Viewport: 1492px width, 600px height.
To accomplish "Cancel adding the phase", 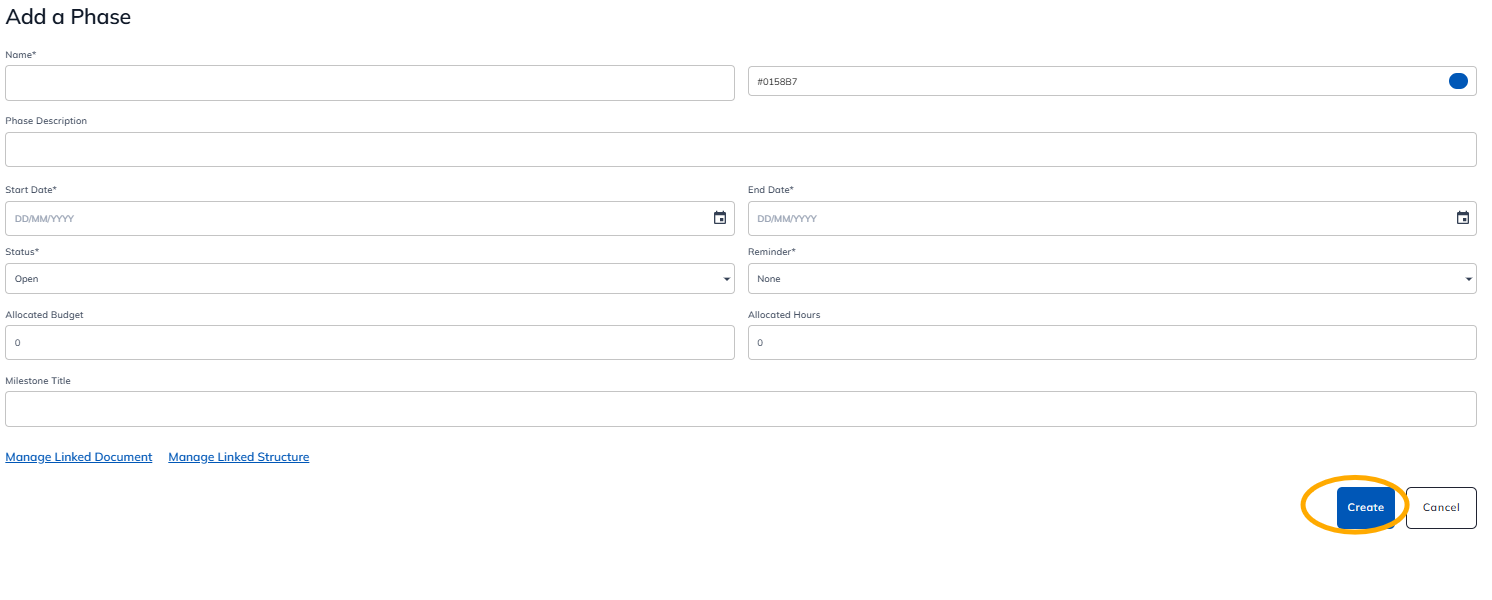I will pyautogui.click(x=1441, y=508).
